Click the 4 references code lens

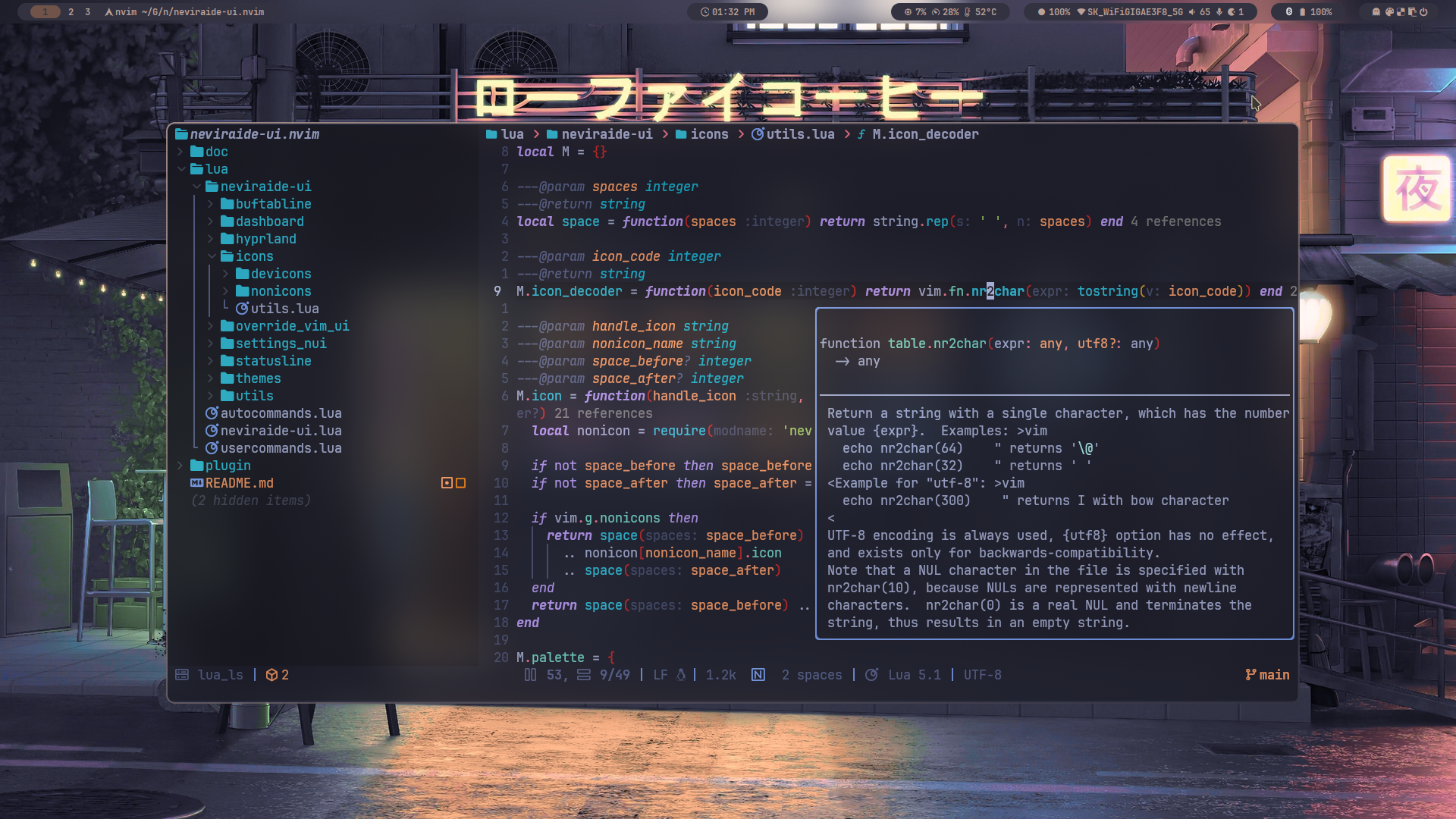pyautogui.click(x=1175, y=221)
